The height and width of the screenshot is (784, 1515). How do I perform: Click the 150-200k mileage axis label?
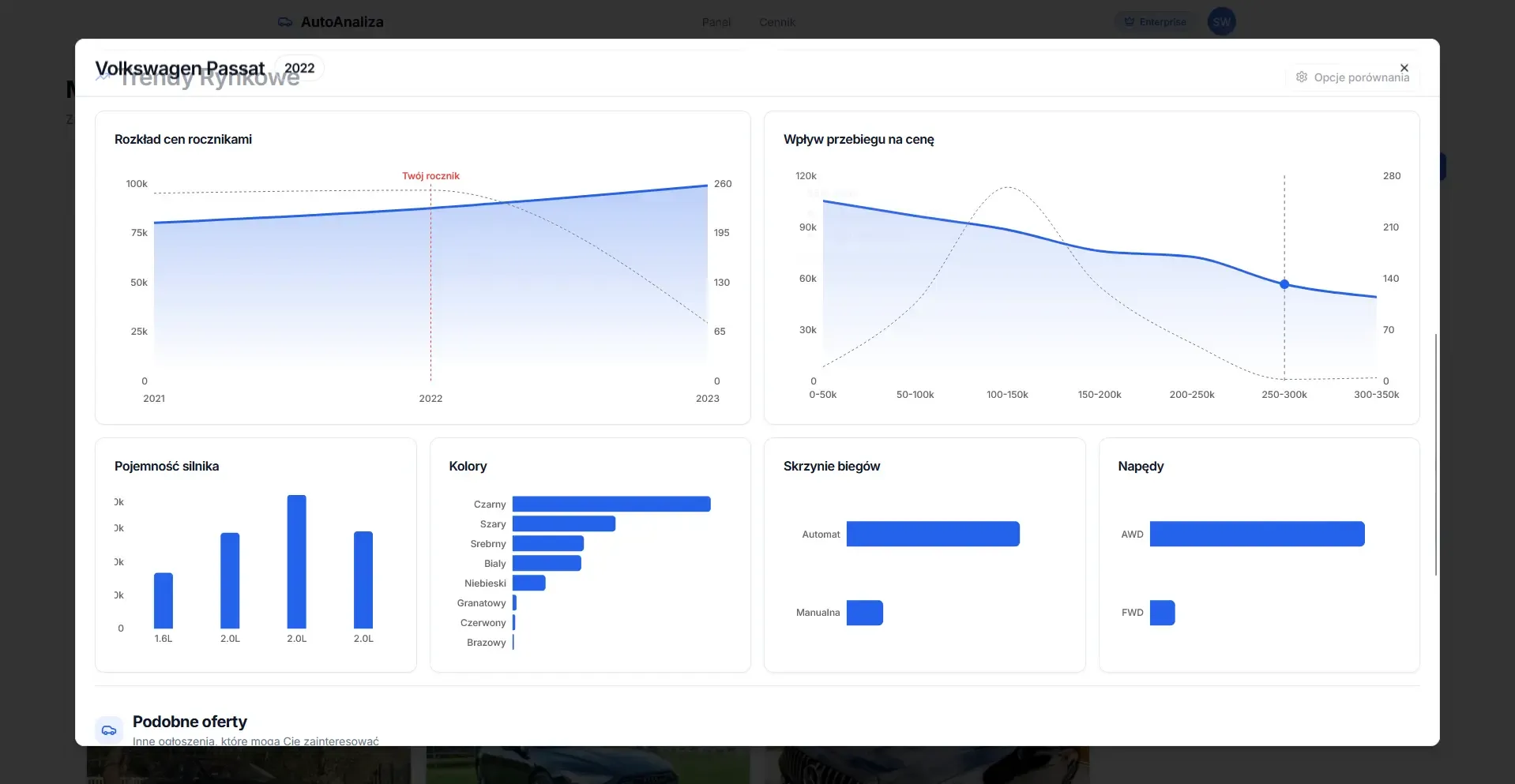tap(1100, 395)
